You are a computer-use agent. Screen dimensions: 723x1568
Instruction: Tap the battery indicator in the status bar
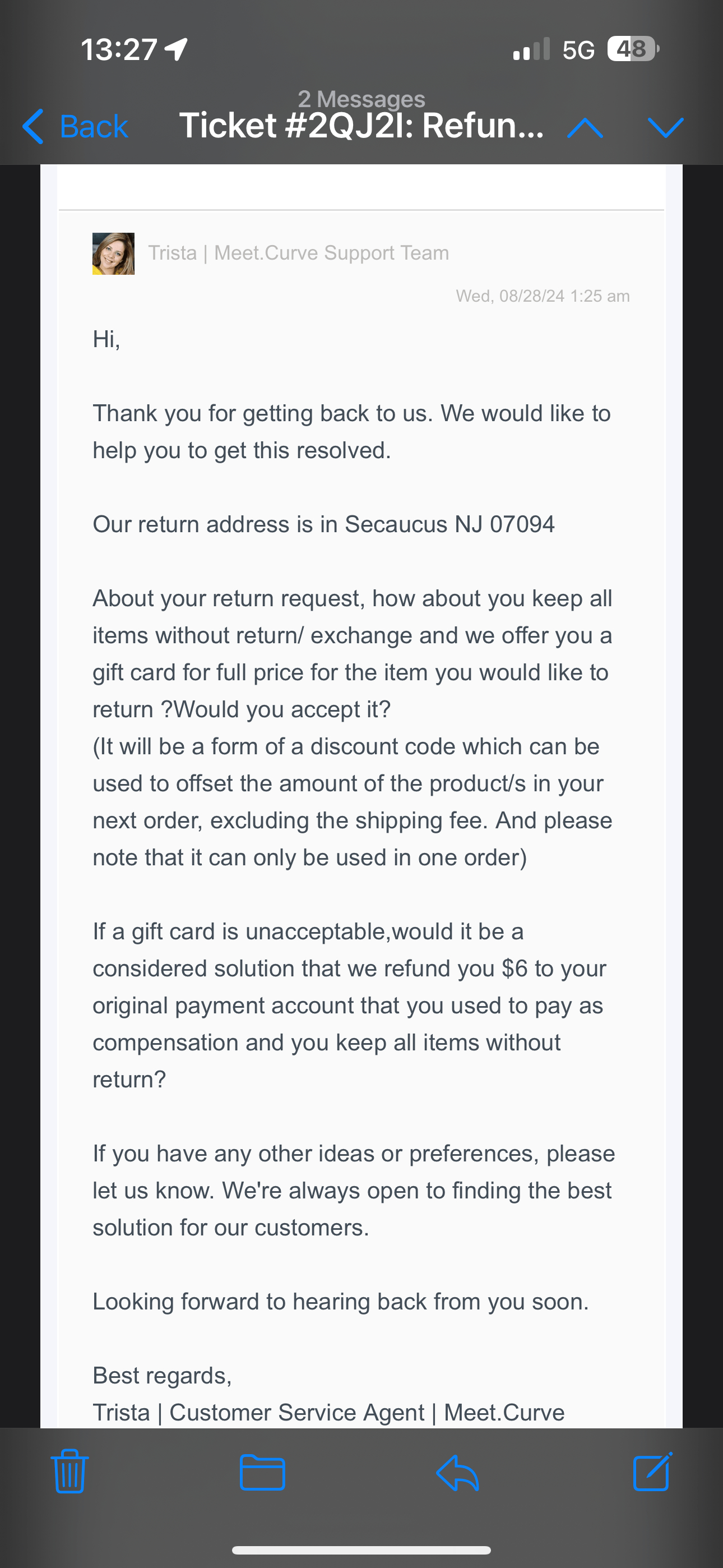[633, 49]
